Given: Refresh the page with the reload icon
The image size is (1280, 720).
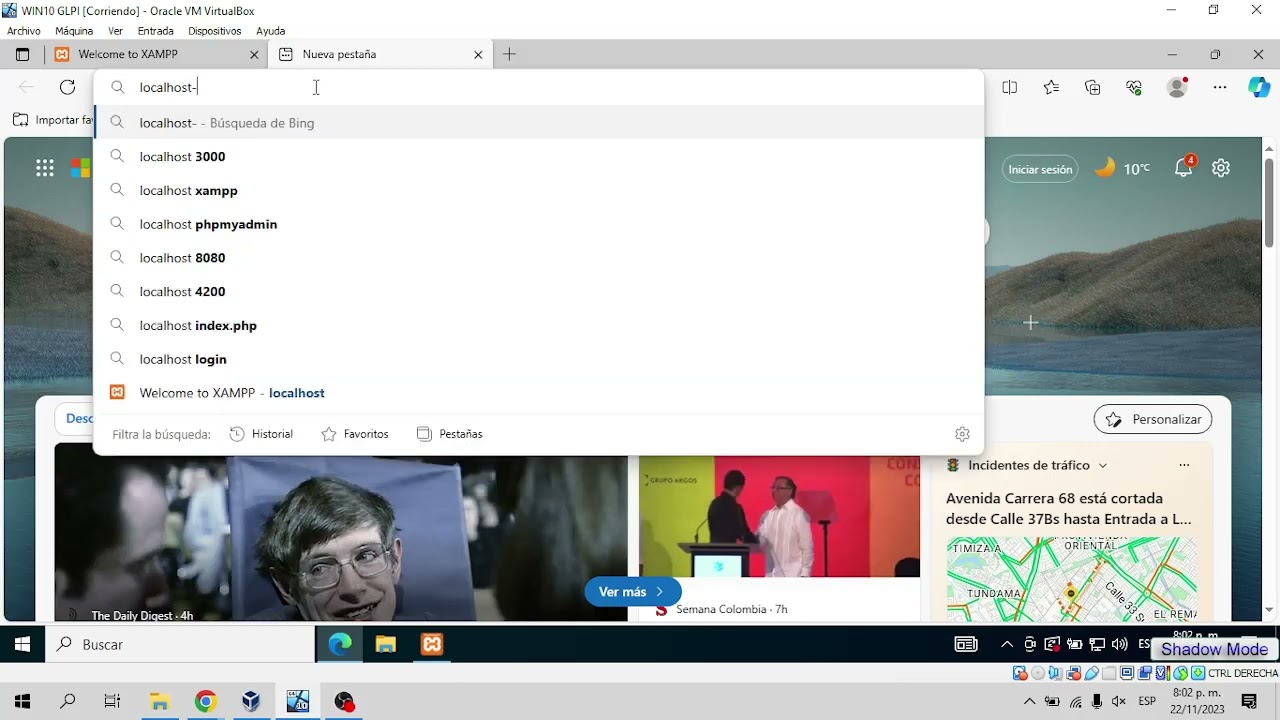Looking at the screenshot, I should coord(67,87).
